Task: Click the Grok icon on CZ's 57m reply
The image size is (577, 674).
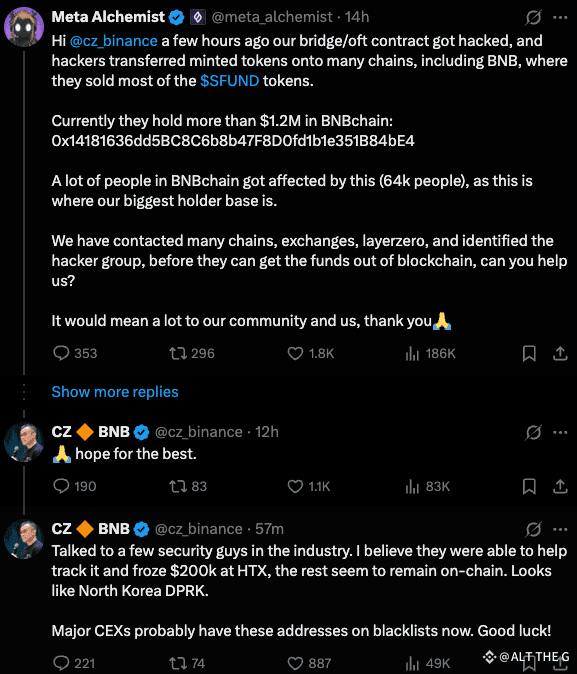Action: pyautogui.click(x=533, y=529)
